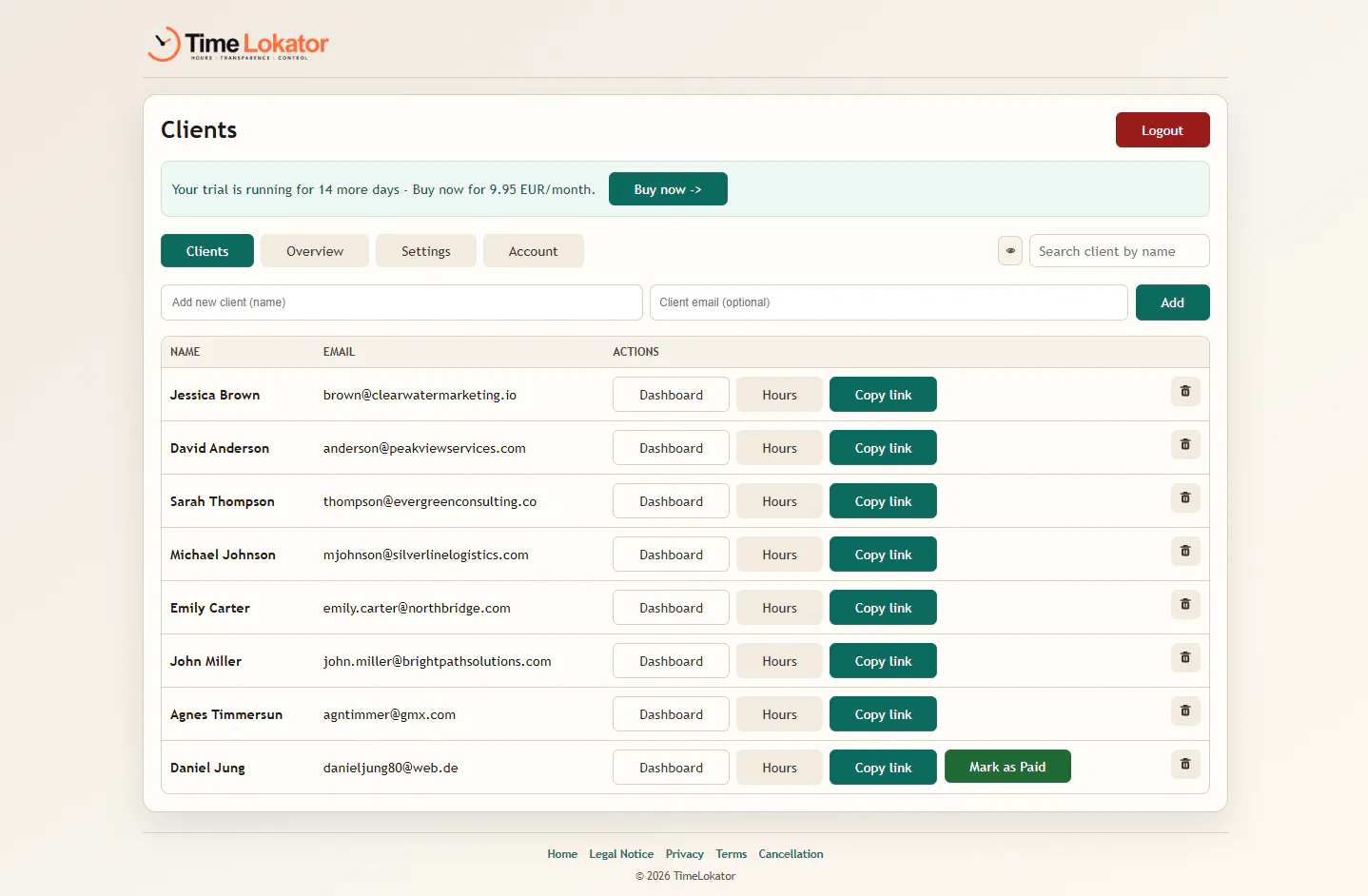Click trash icon for Sarah Thompson
Viewport: 1368px width, 896px height.
[1185, 497]
